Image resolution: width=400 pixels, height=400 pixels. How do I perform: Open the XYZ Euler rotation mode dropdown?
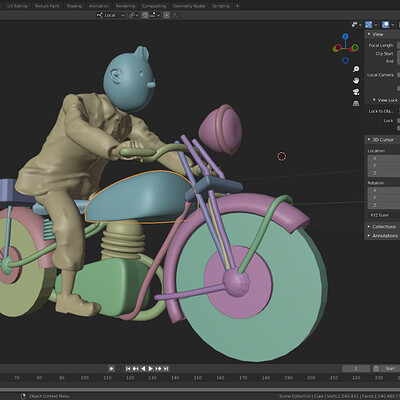point(384,215)
